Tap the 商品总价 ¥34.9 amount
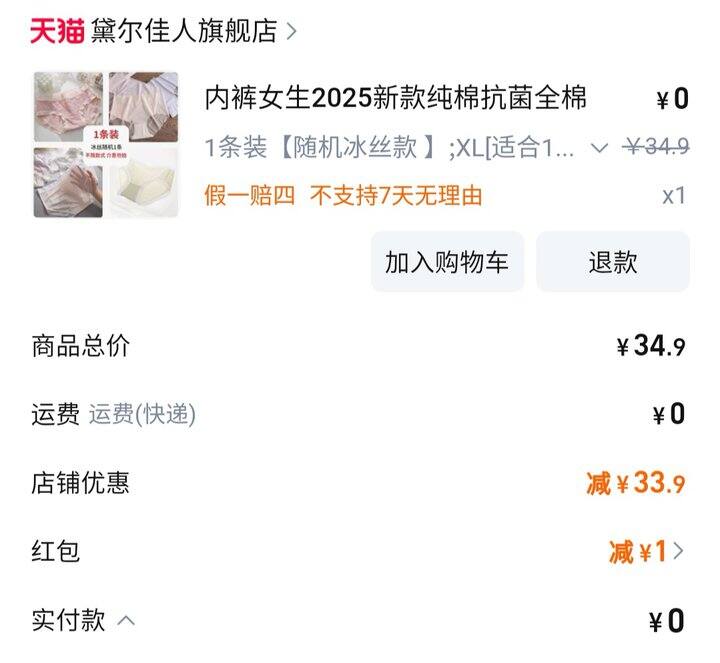The width and height of the screenshot is (720, 663). point(651,346)
